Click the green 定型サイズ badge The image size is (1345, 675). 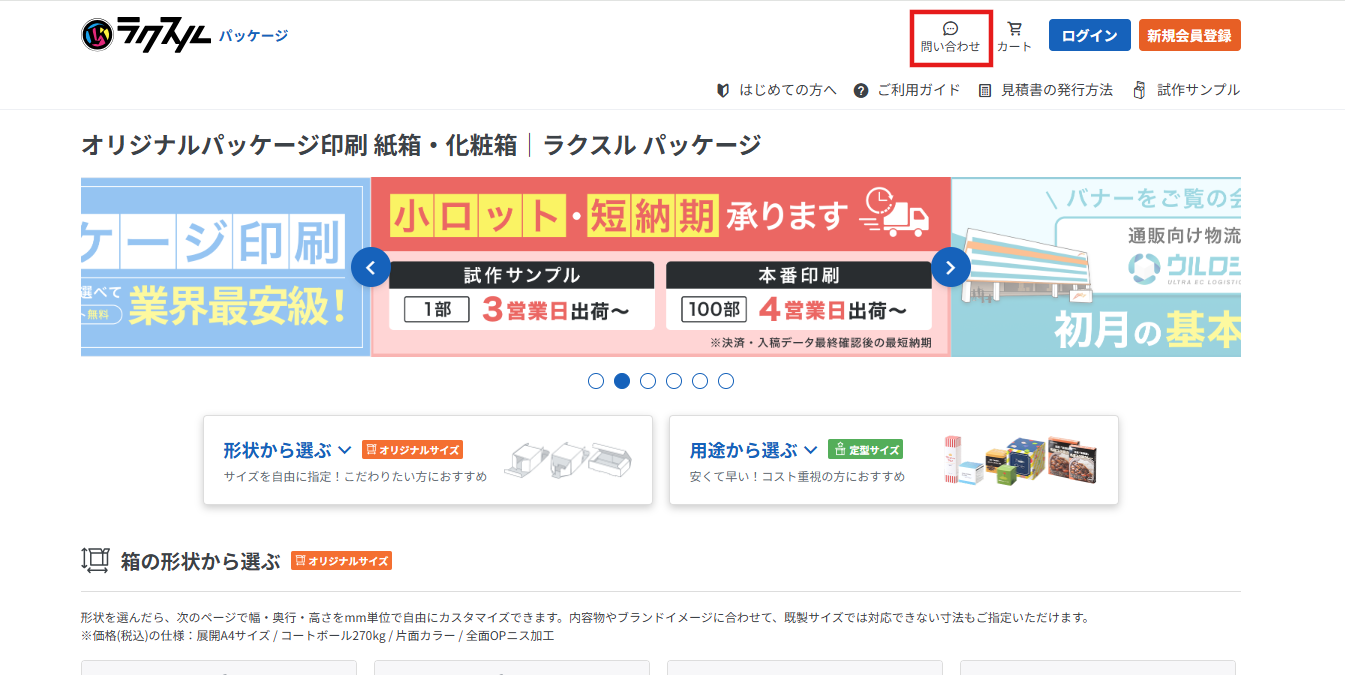pyautogui.click(x=865, y=450)
